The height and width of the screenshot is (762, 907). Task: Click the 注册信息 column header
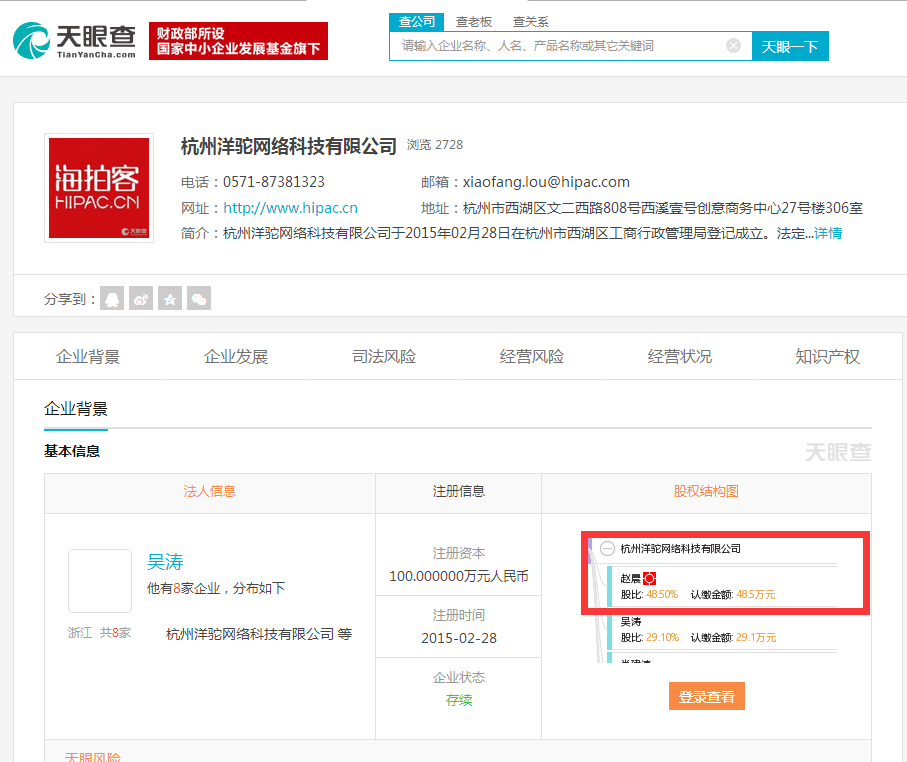click(459, 491)
